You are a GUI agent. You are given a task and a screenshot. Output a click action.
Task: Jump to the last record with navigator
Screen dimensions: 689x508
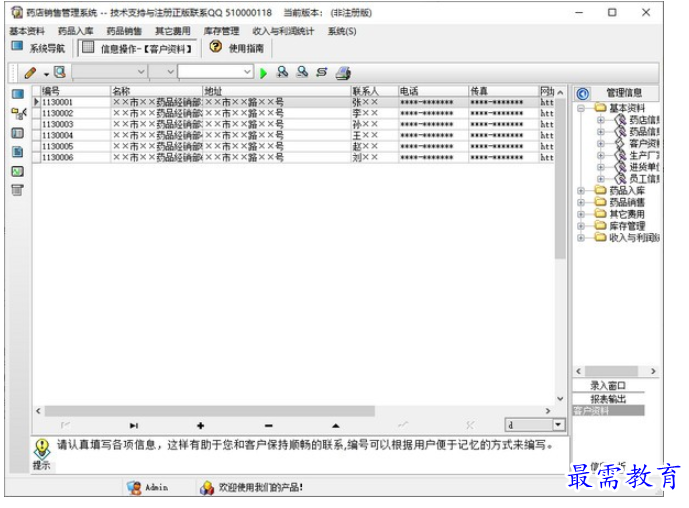pyautogui.click(x=134, y=425)
